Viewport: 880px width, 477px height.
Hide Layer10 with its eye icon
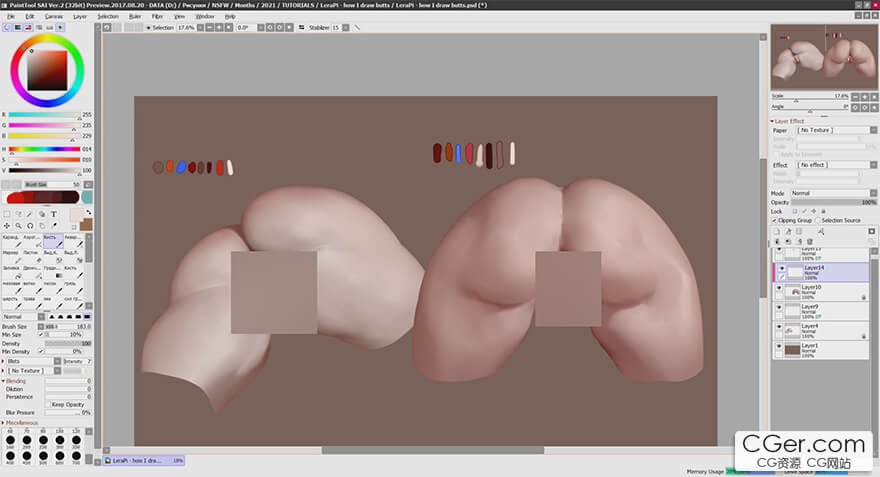tap(778, 288)
